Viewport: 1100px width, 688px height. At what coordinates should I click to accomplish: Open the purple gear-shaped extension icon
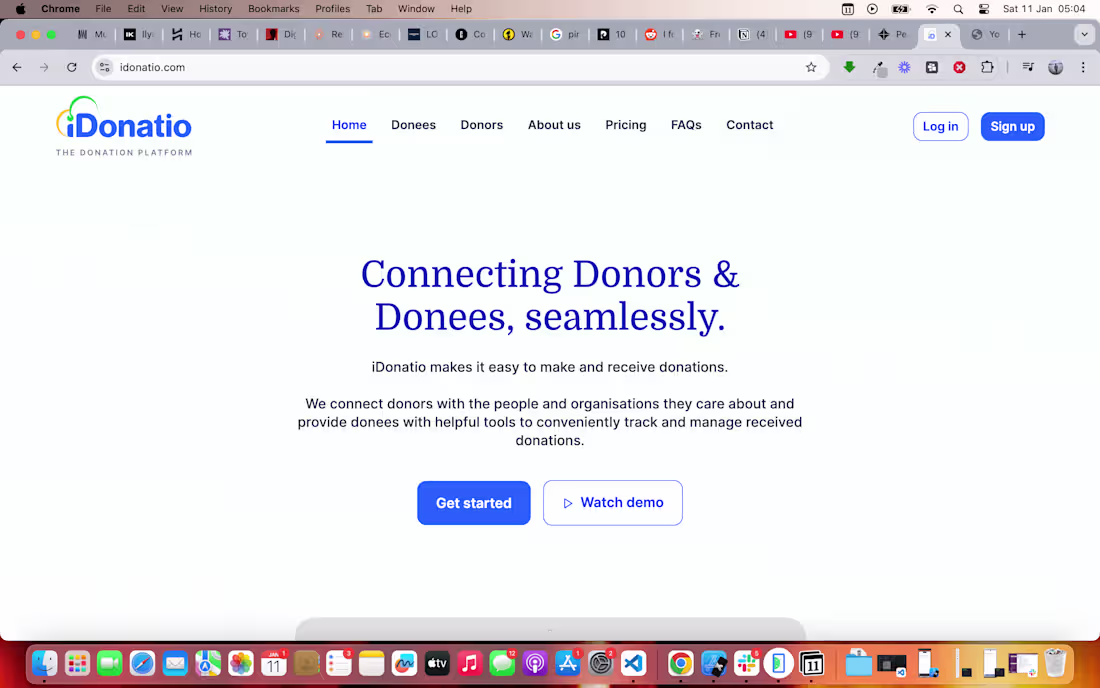pos(904,67)
